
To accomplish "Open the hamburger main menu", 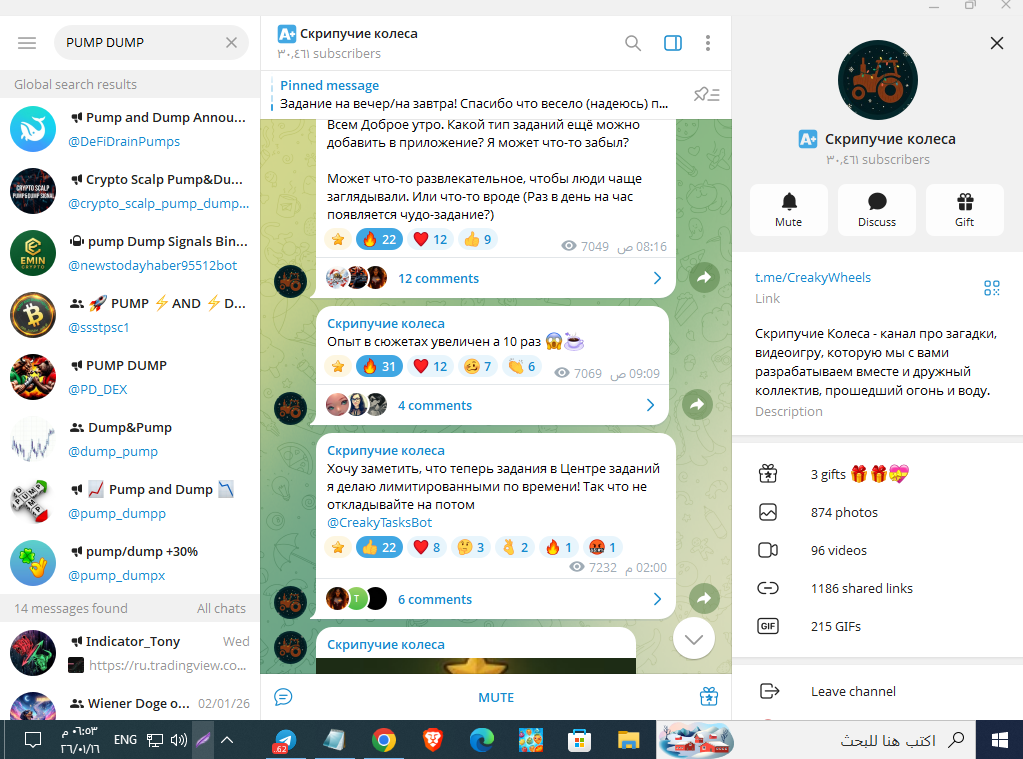I will (x=27, y=43).
